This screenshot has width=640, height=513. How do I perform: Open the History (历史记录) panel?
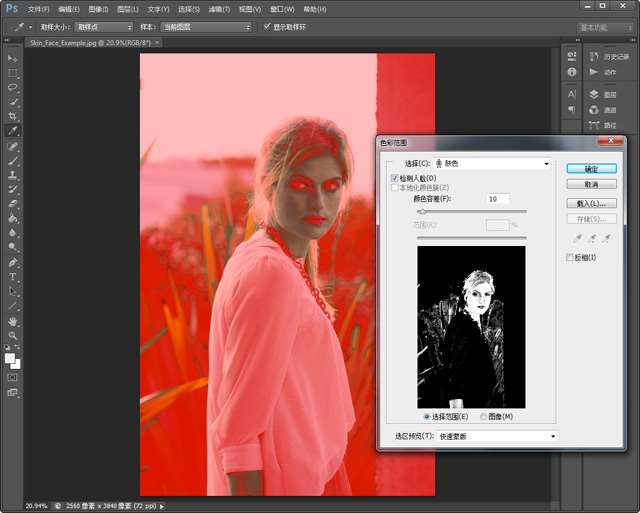[x=610, y=55]
